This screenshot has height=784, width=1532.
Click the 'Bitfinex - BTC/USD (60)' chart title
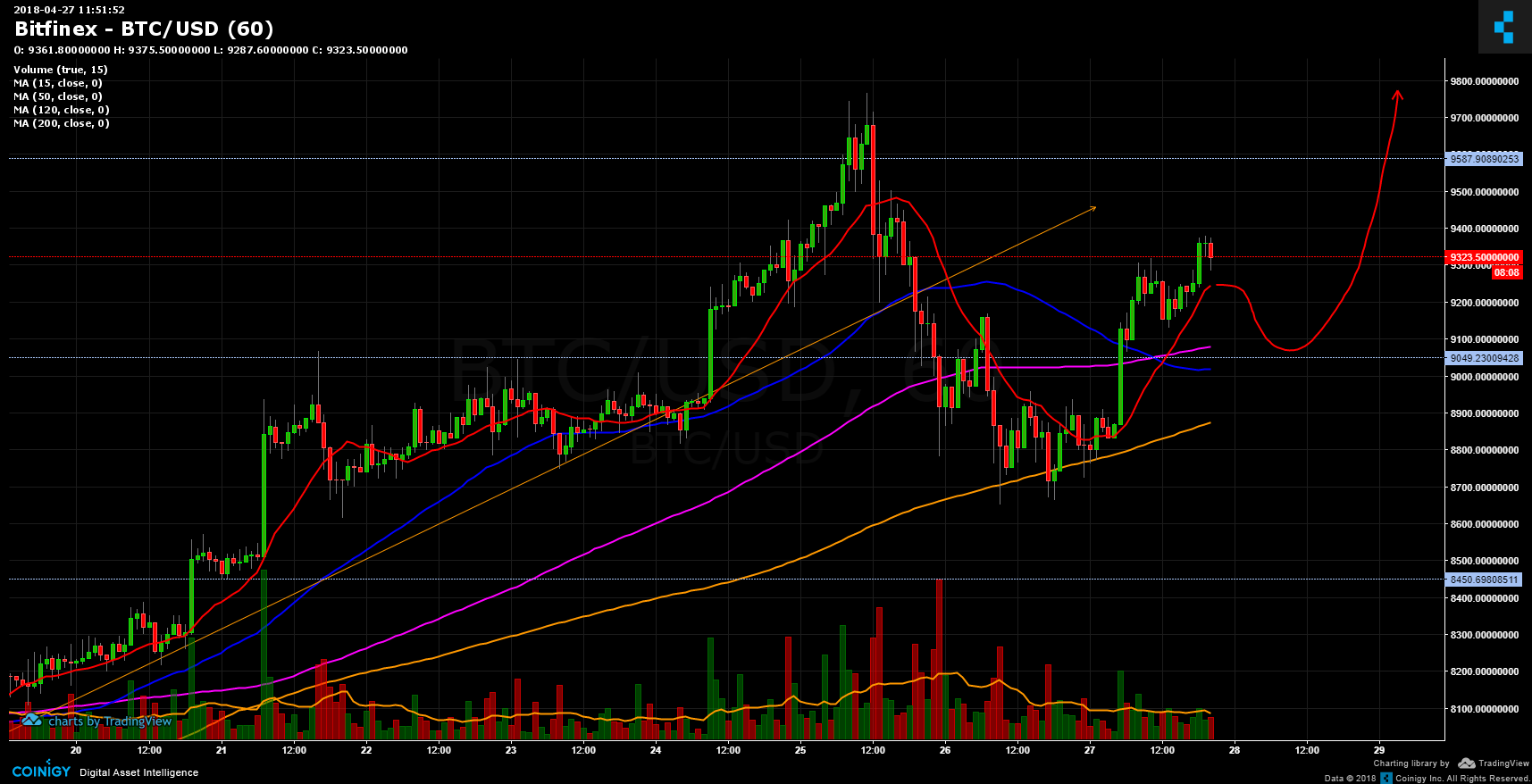(144, 29)
